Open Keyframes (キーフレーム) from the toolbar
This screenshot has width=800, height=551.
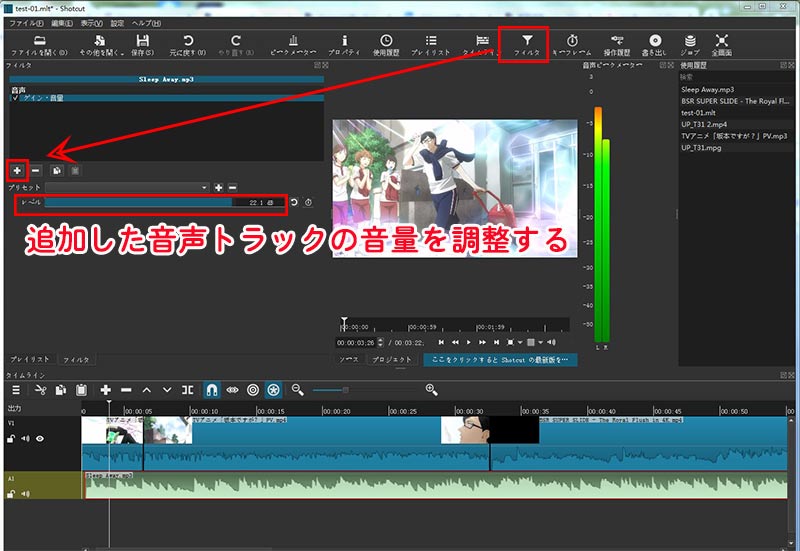coord(572,45)
